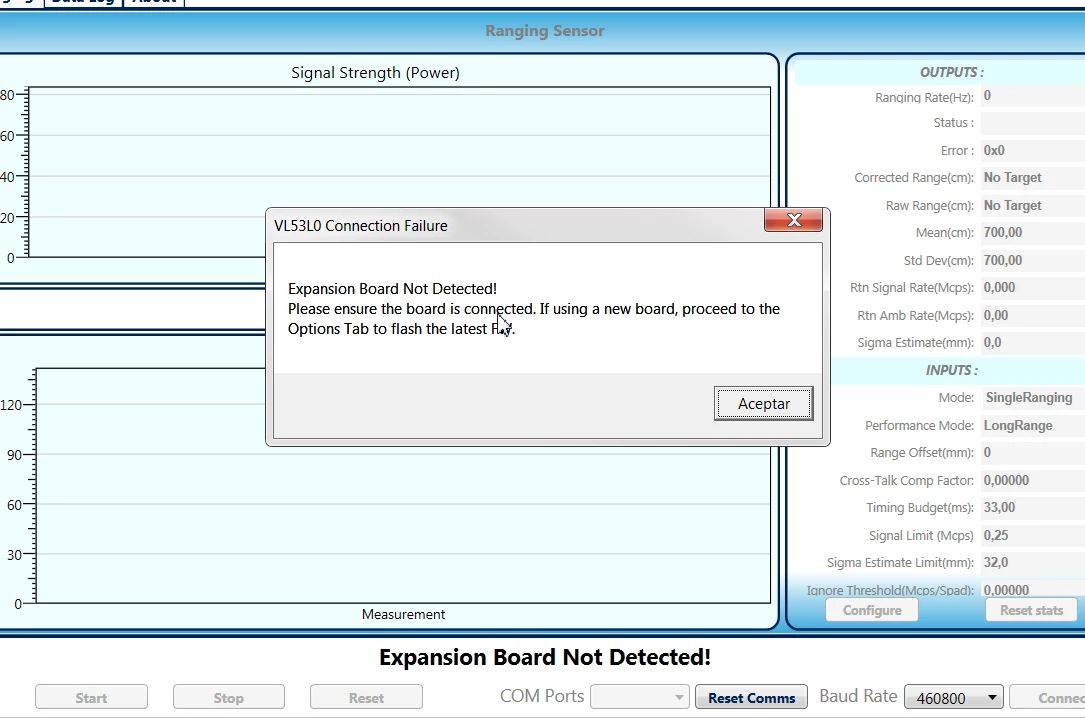
Task: Click the Aceptar button
Action: [x=763, y=404]
